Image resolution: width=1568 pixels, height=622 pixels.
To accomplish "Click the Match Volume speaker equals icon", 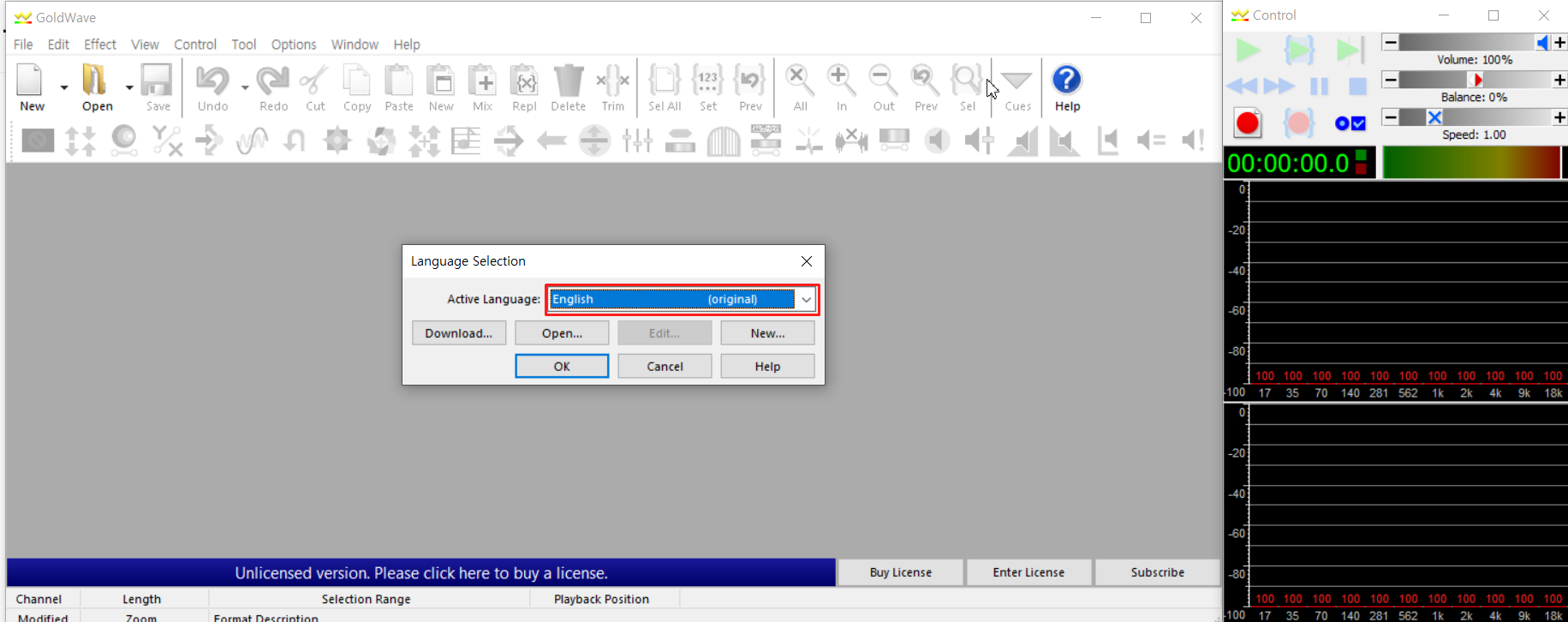I will pyautogui.click(x=1151, y=141).
